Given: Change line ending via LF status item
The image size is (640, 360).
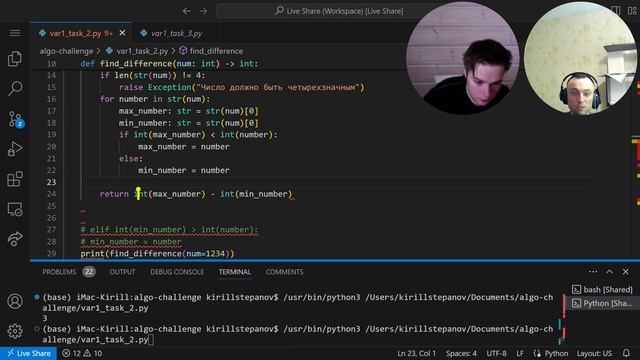Looking at the screenshot, I should 520,353.
